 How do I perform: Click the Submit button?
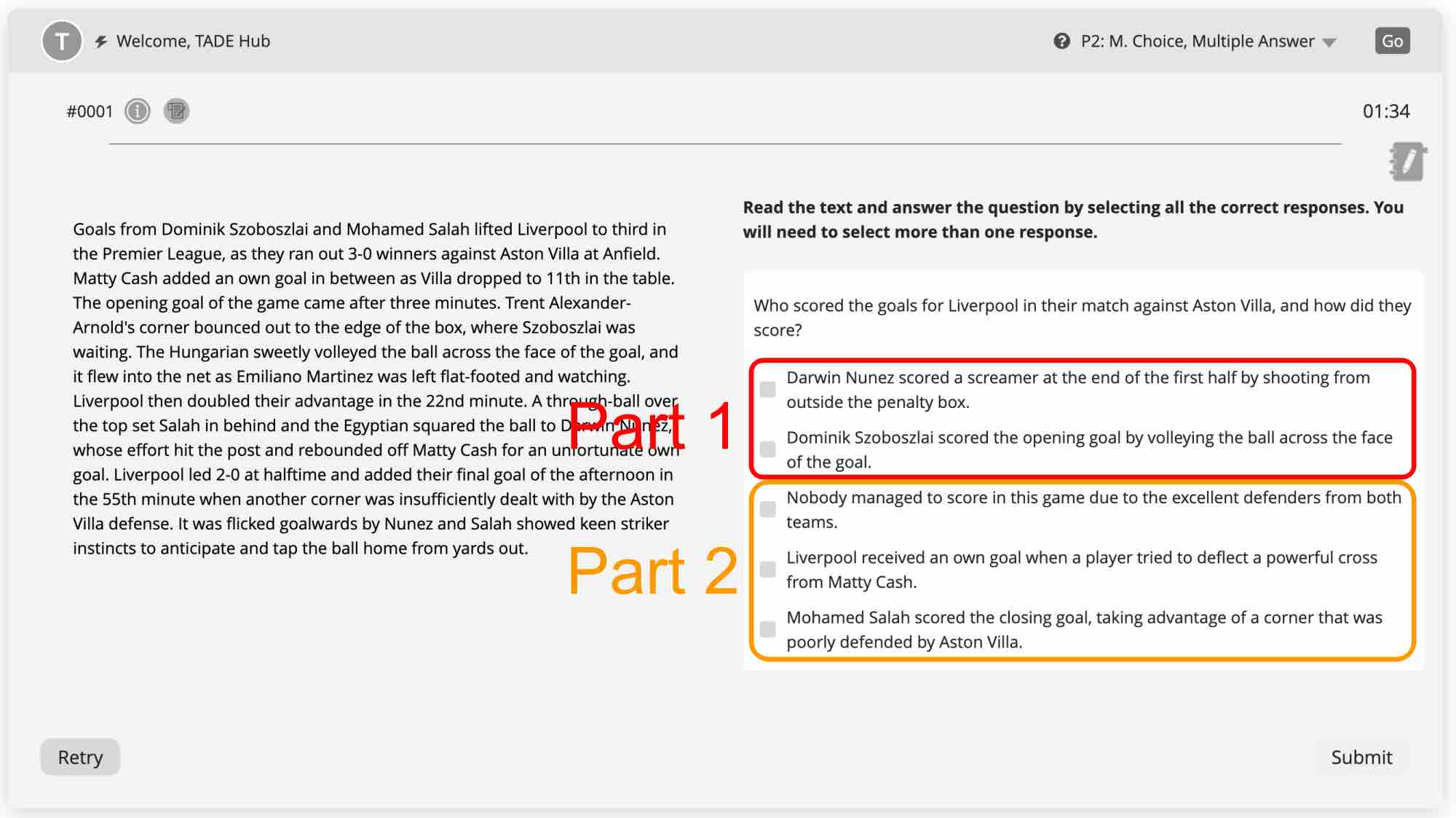(x=1362, y=756)
